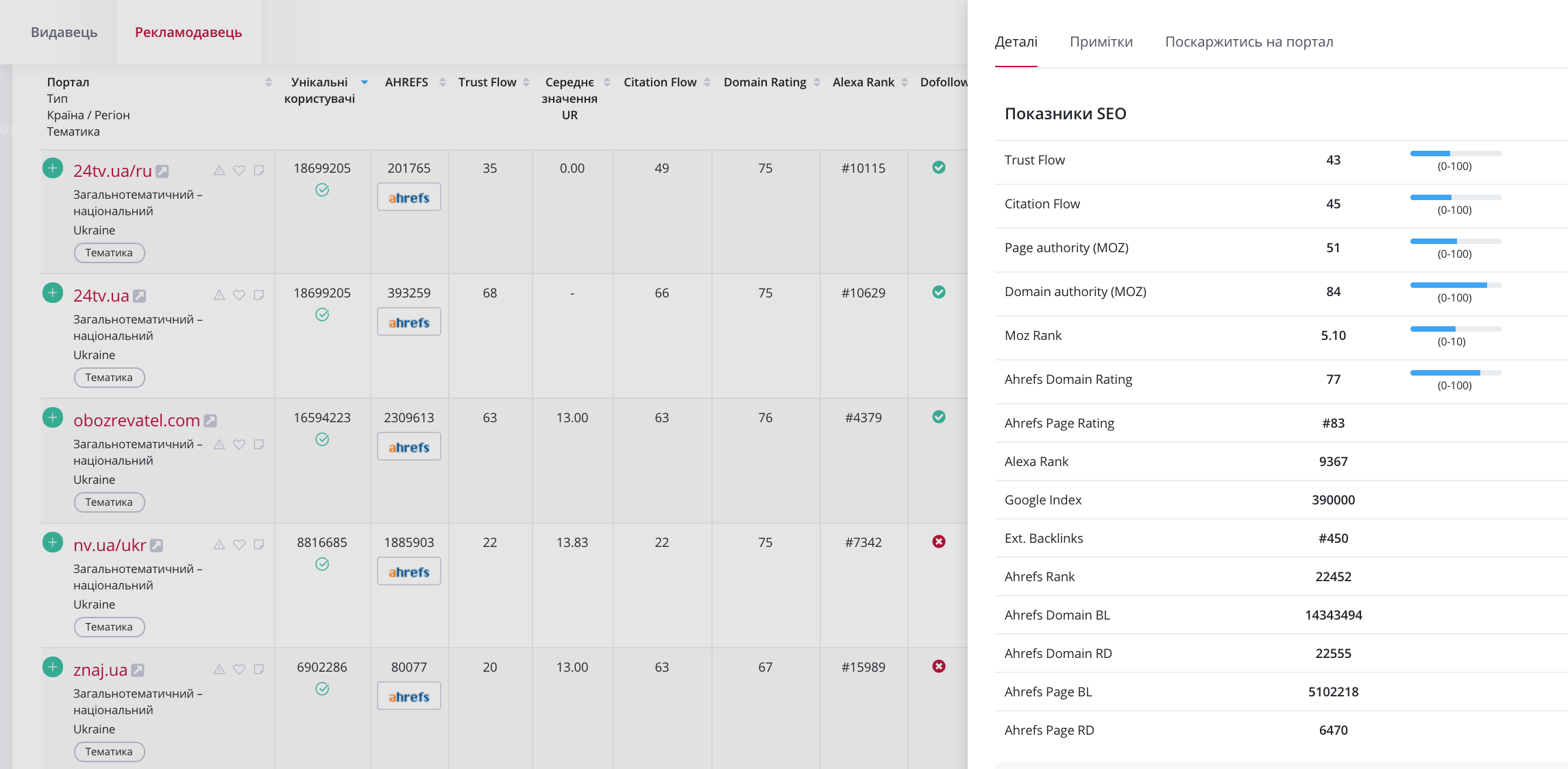Click Dofollow red cross in nv.ua/ukr row
This screenshot has width=1568, height=769.
click(939, 541)
